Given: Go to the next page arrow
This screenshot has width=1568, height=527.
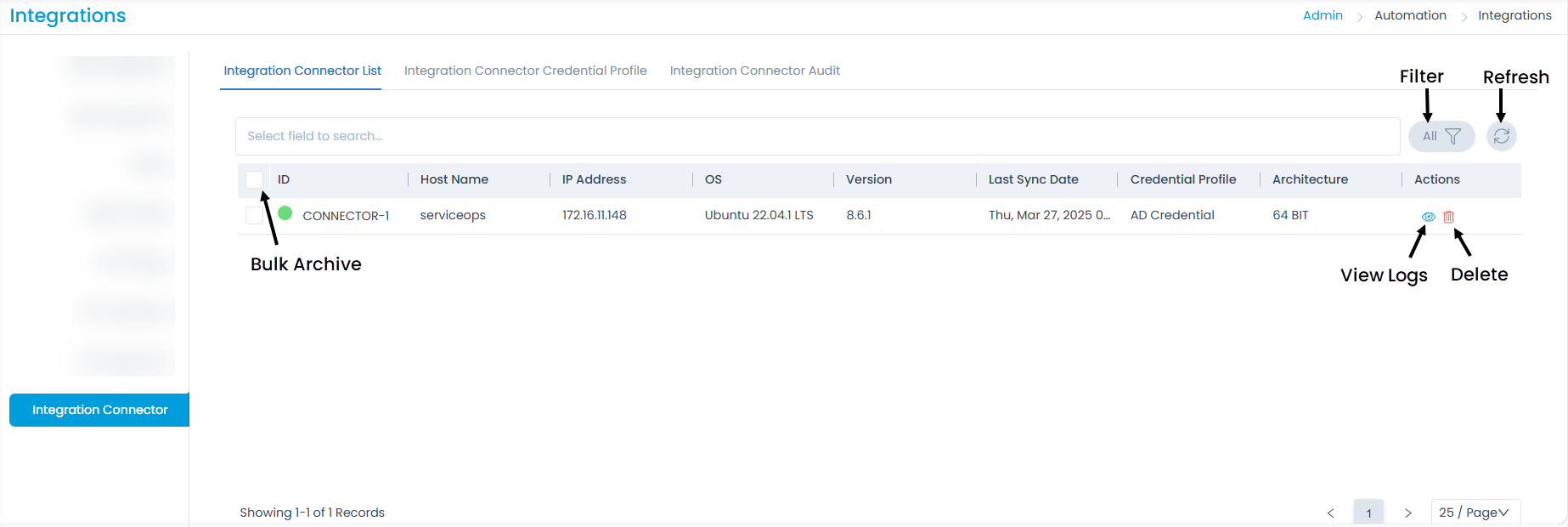Looking at the screenshot, I should 1407,513.
